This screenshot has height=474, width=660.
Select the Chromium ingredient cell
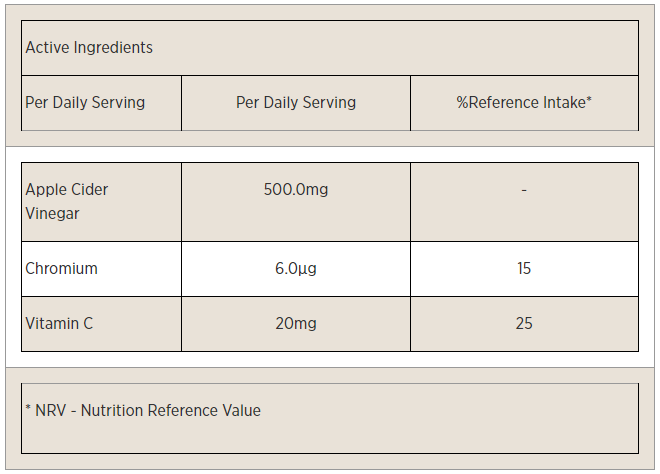coord(101,269)
